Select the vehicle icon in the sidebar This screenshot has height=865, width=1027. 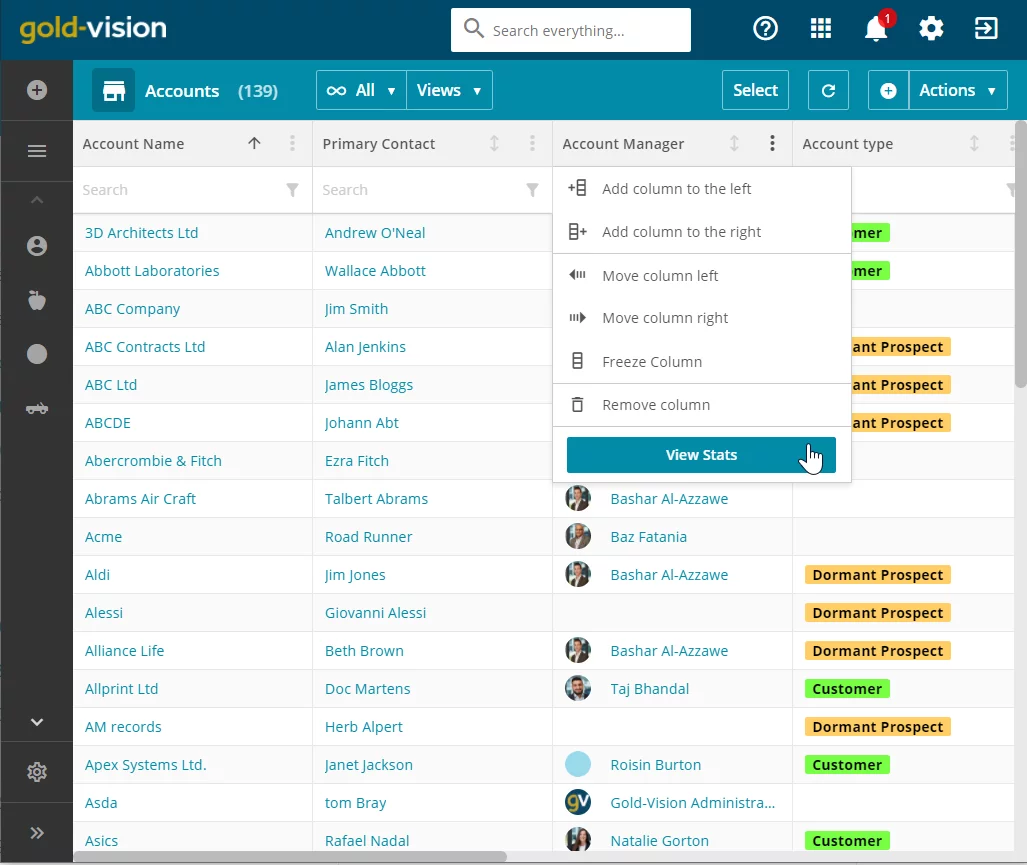37,409
